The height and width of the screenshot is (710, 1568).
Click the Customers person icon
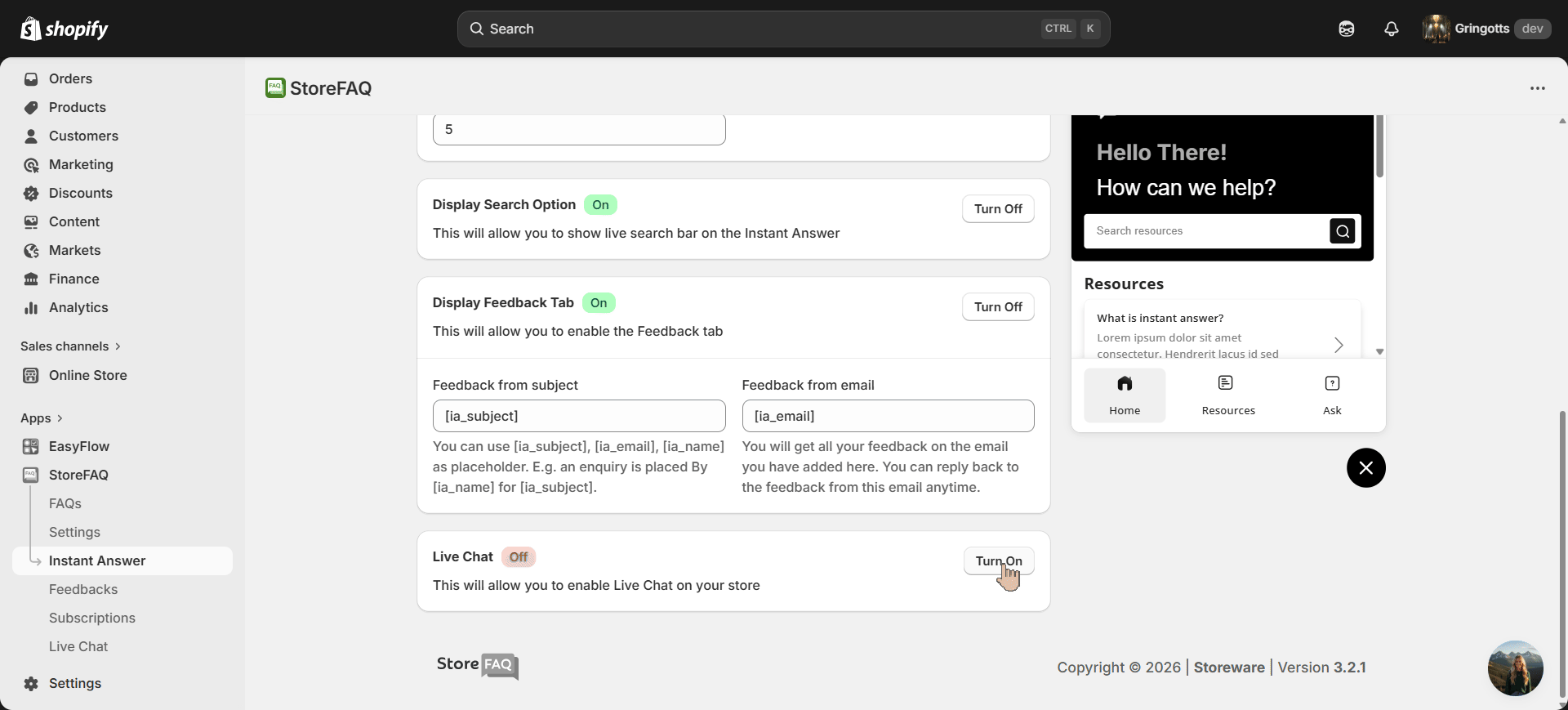pos(31,136)
